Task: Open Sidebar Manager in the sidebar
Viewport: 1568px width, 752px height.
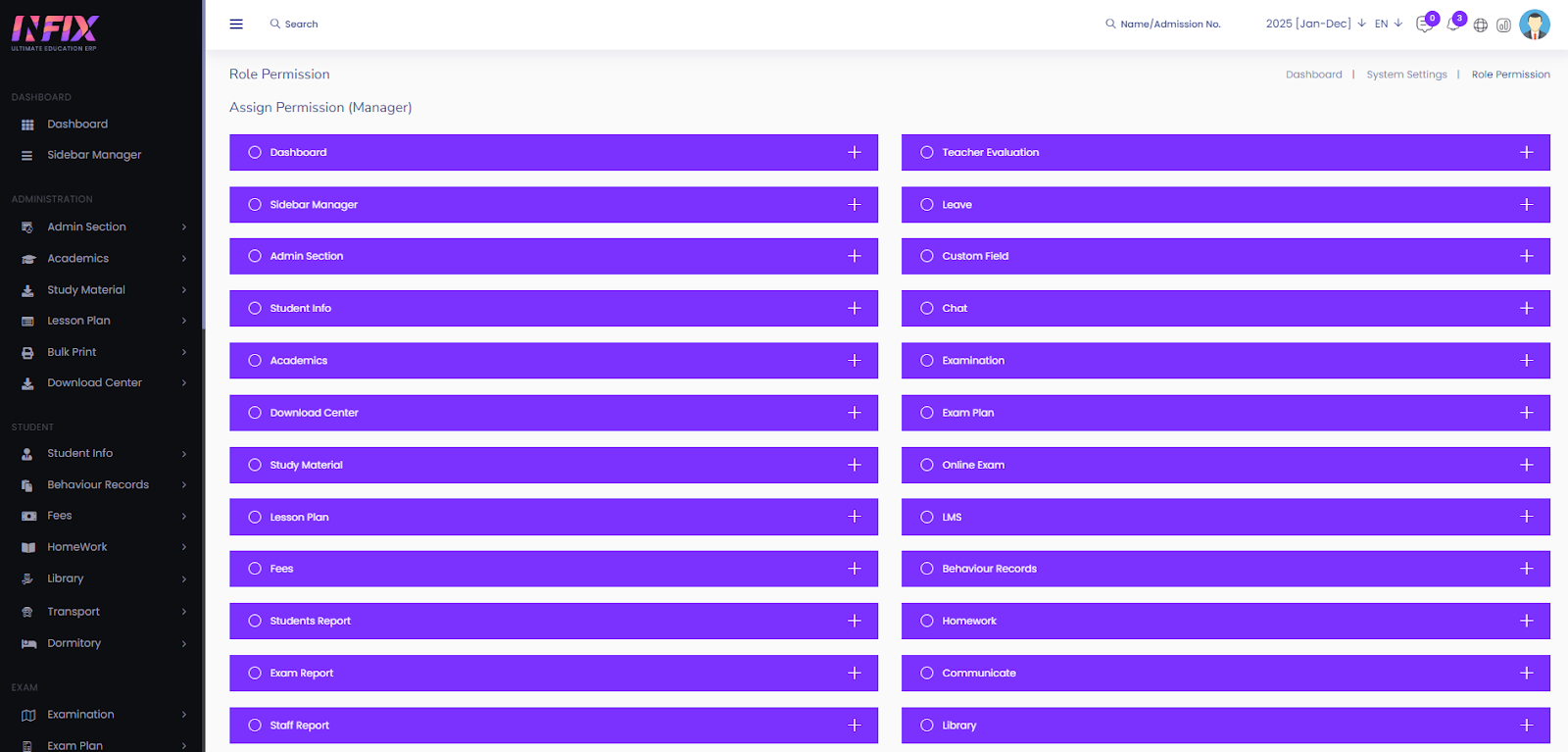Action: pyautogui.click(x=94, y=155)
